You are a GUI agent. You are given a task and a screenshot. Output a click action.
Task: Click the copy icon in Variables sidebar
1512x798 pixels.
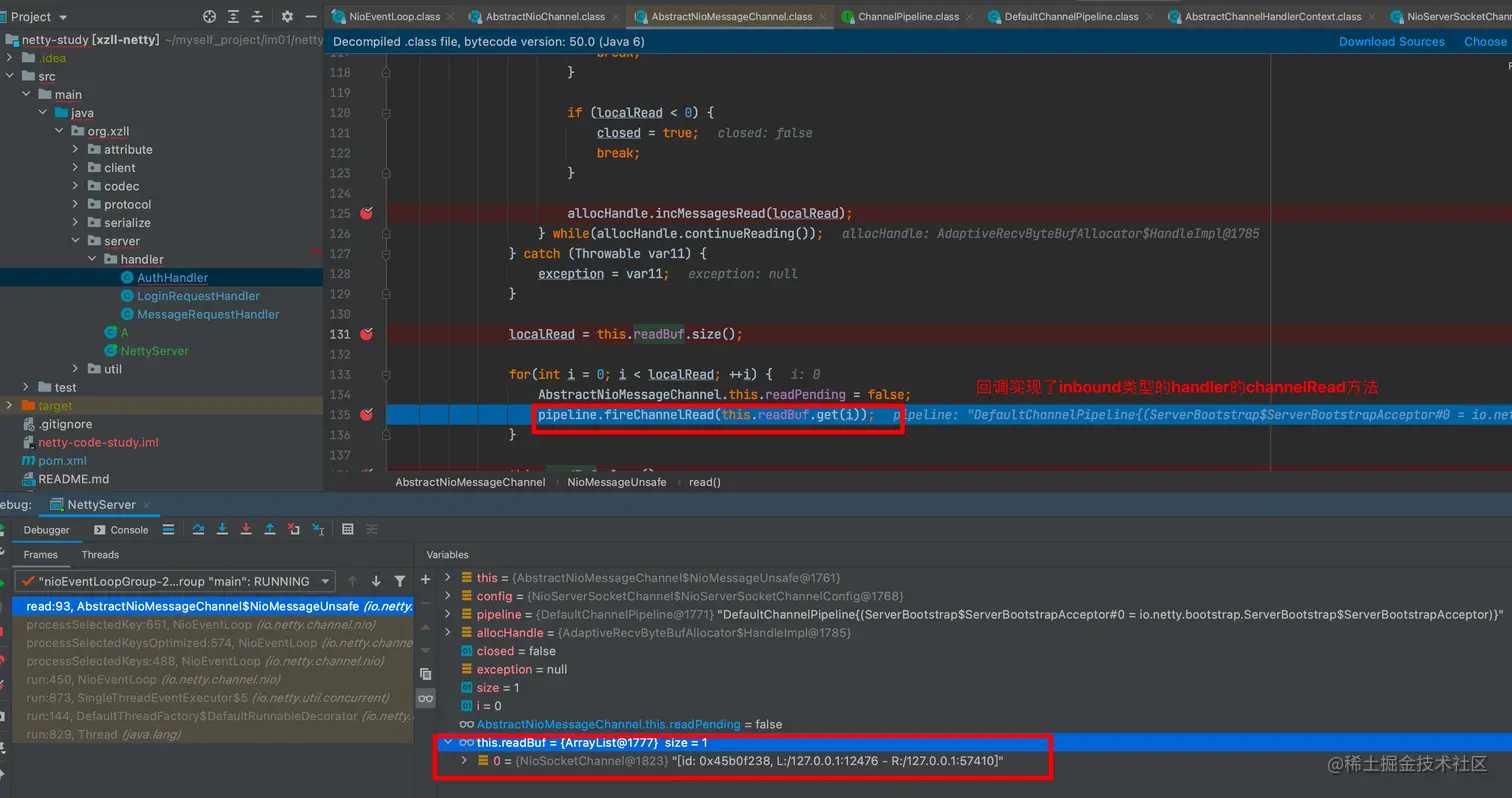(425, 674)
